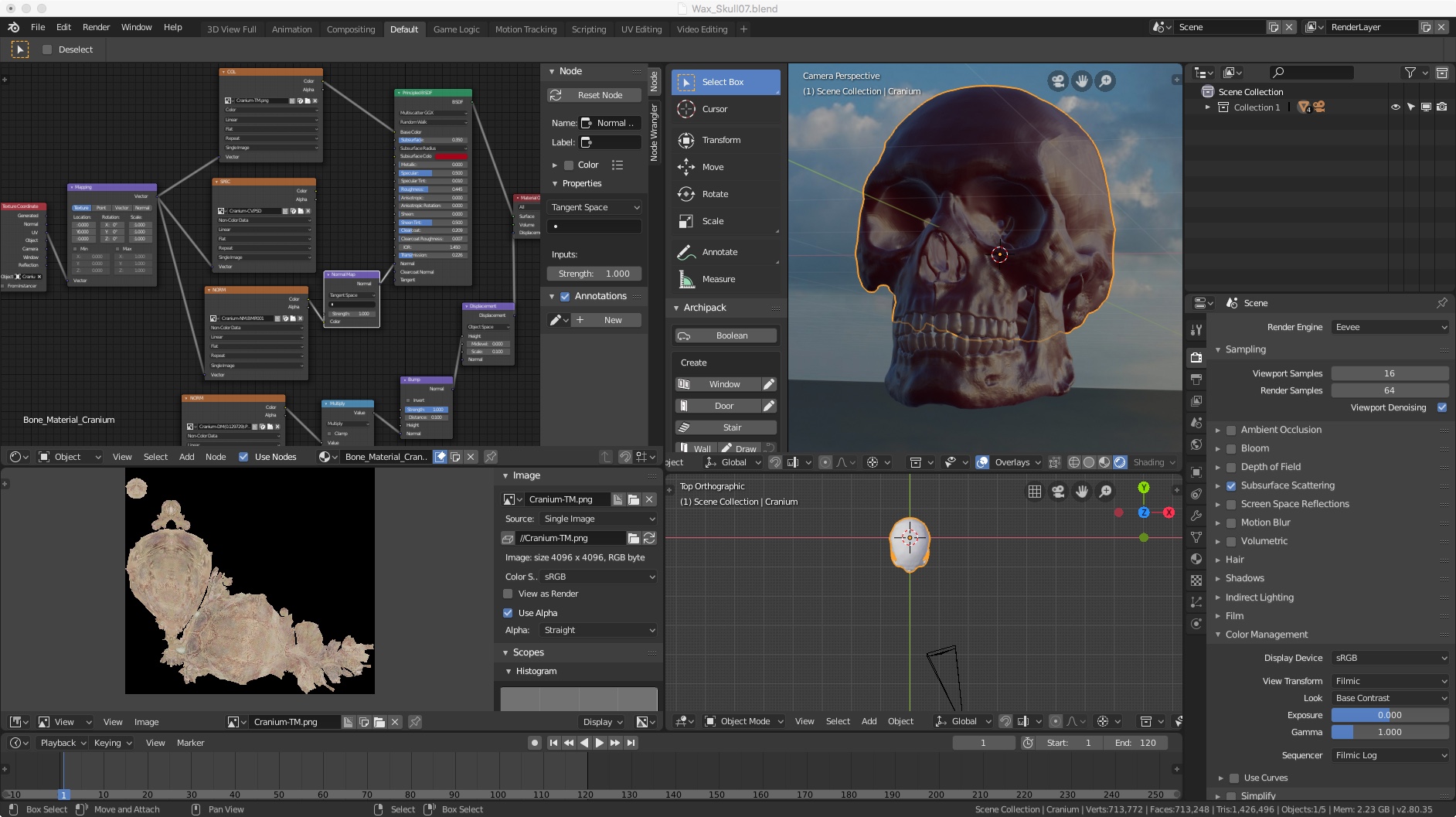Screen dimensions: 1456x817
Task: Open the Render Engine dropdown
Action: pyautogui.click(x=1390, y=327)
